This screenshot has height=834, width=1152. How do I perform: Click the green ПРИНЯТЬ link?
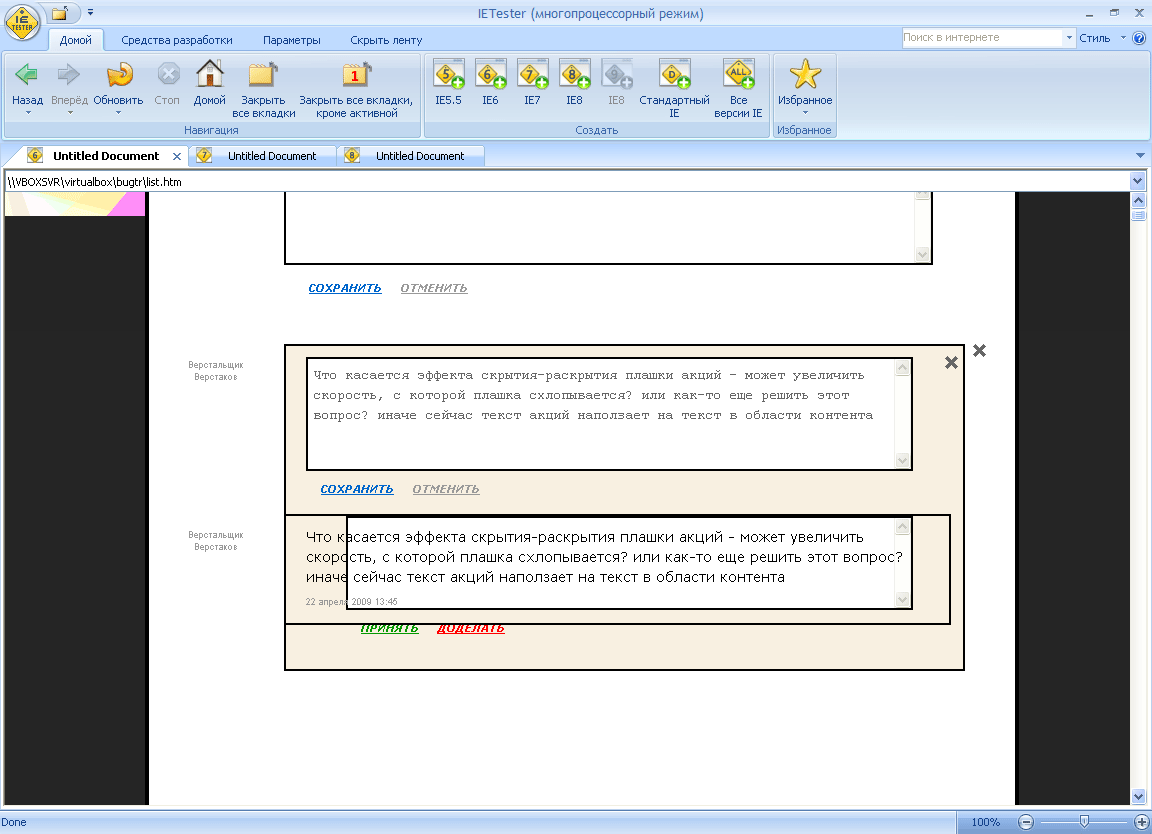pos(389,629)
